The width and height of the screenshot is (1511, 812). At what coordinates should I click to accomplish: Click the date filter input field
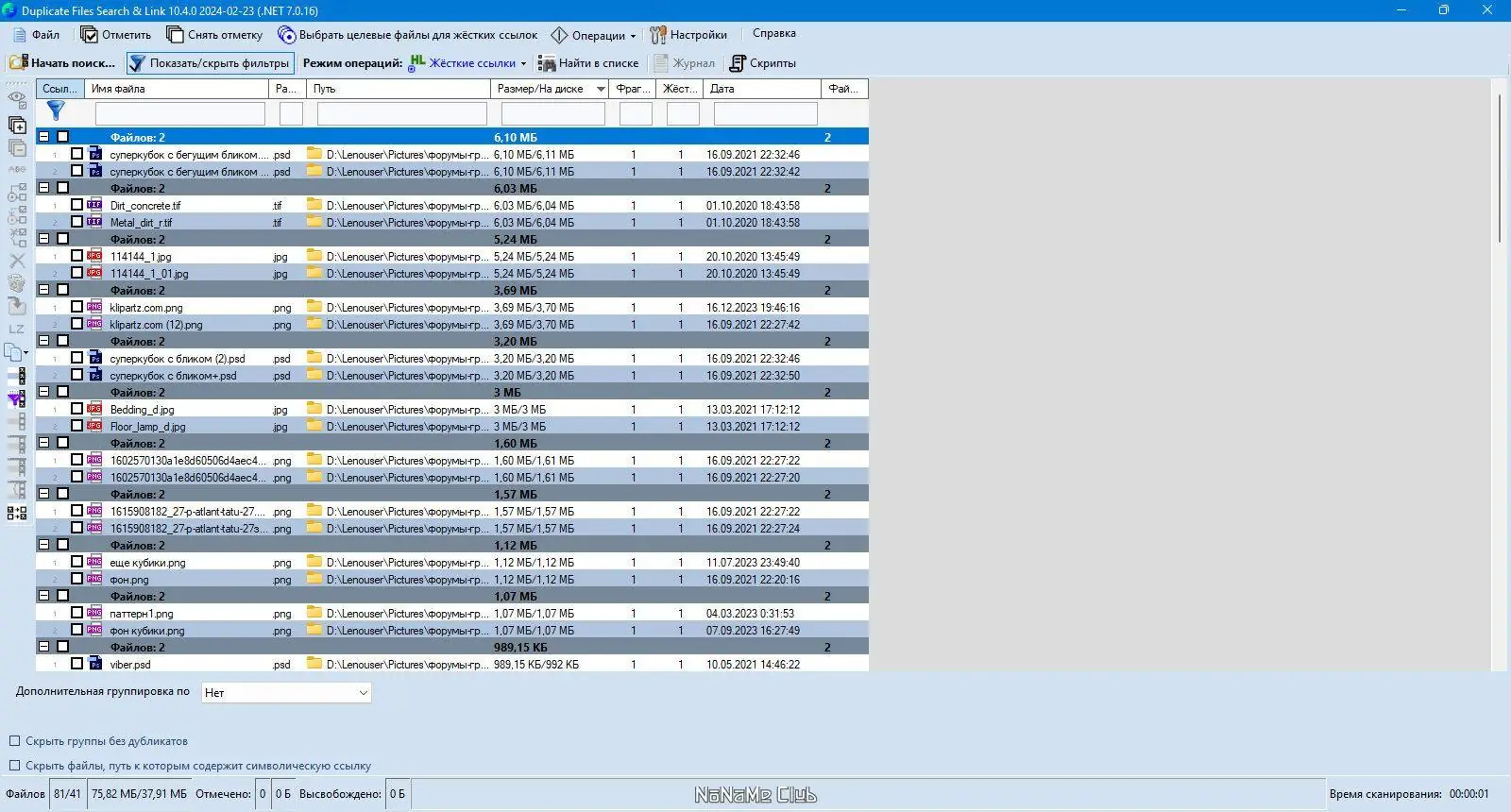(x=766, y=113)
